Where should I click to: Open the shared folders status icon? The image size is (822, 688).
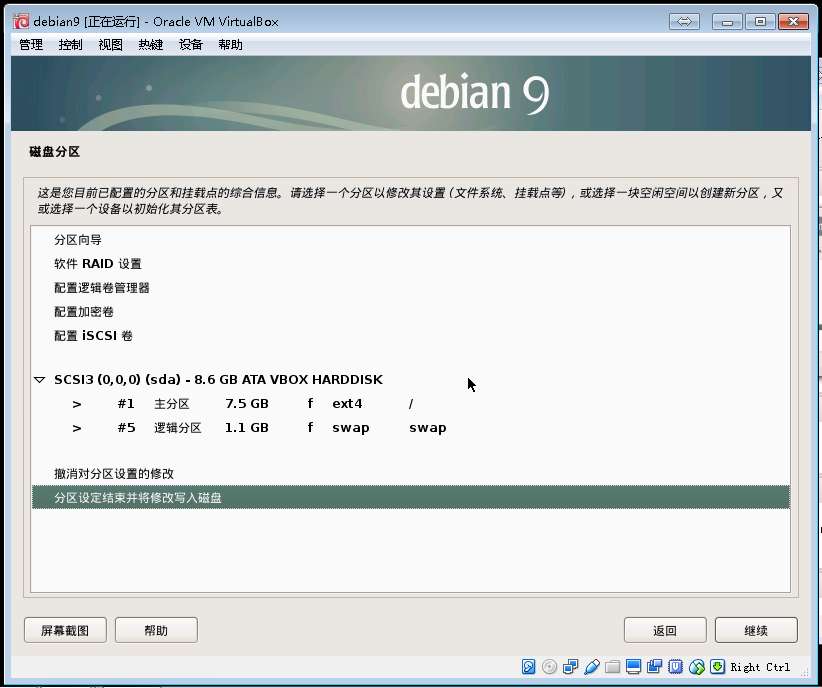(612, 666)
